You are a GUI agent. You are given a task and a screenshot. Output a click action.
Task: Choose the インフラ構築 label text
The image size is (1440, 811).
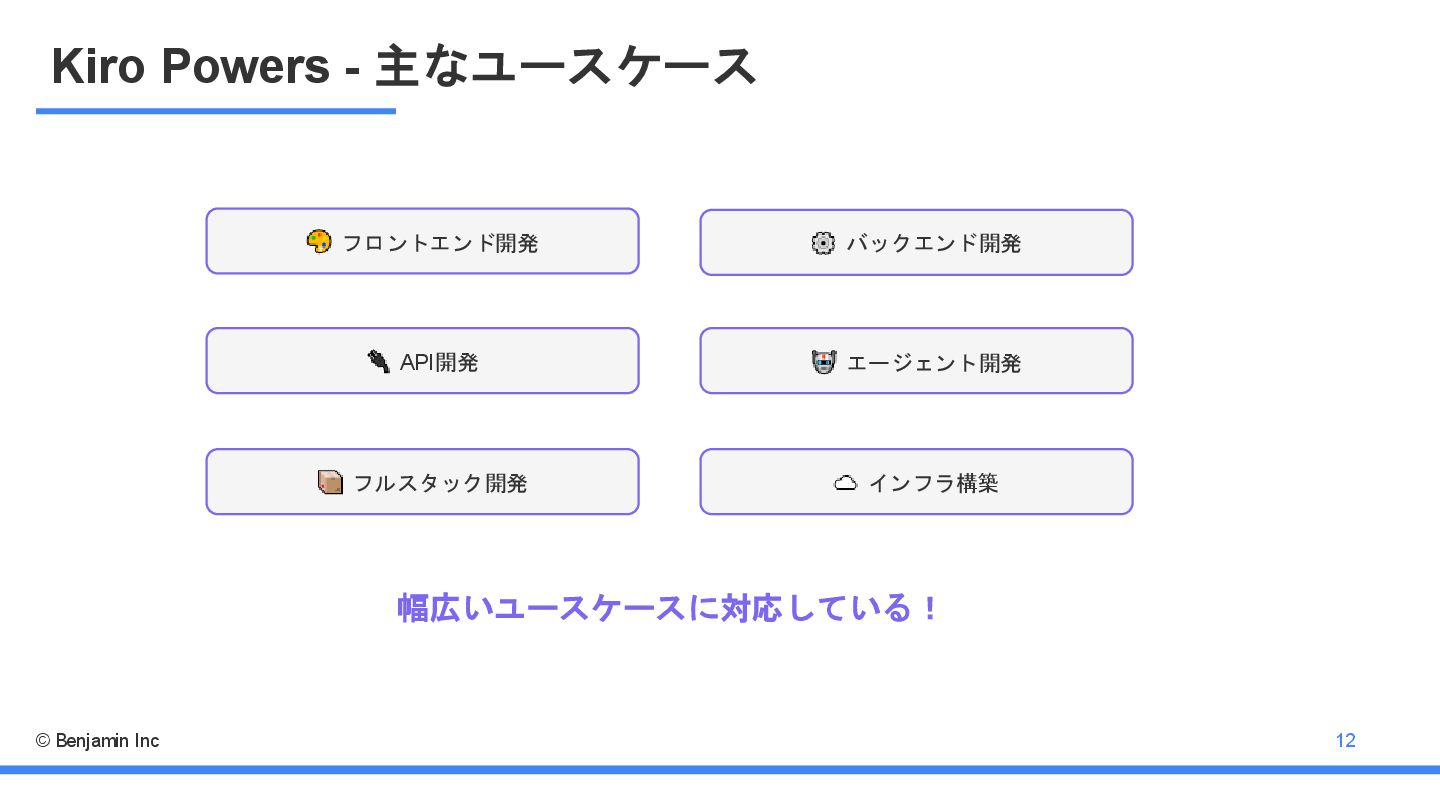click(933, 483)
